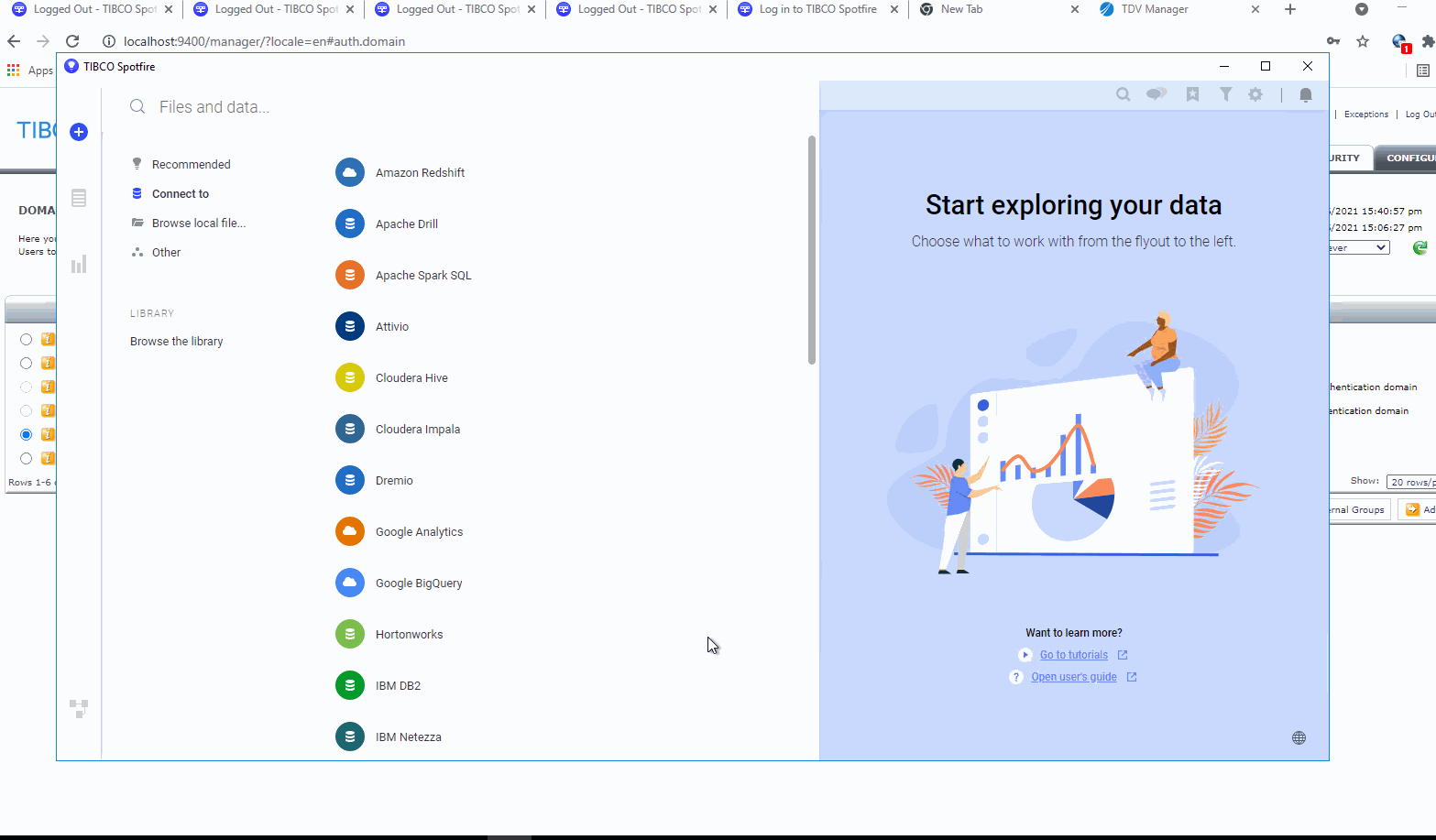The height and width of the screenshot is (840, 1436).
Task: Select the topmost radio button in domain list
Action: [x=26, y=339]
